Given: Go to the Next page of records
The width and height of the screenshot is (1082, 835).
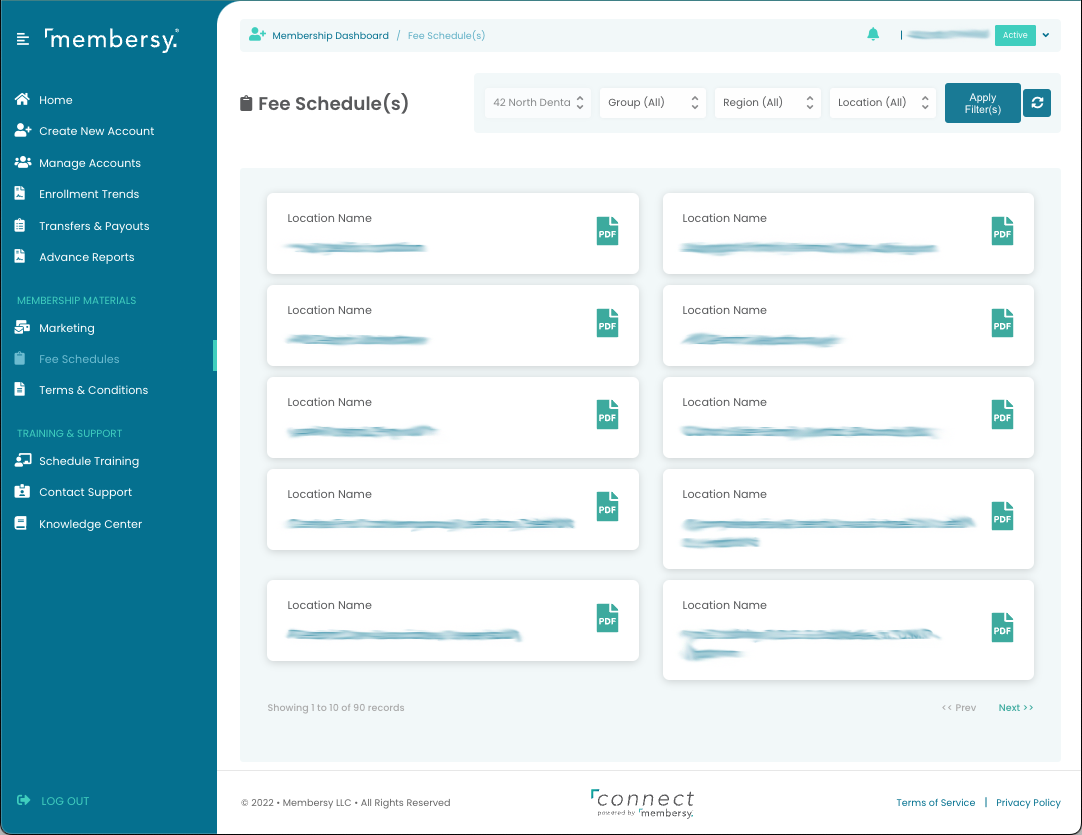Looking at the screenshot, I should pyautogui.click(x=1015, y=708).
